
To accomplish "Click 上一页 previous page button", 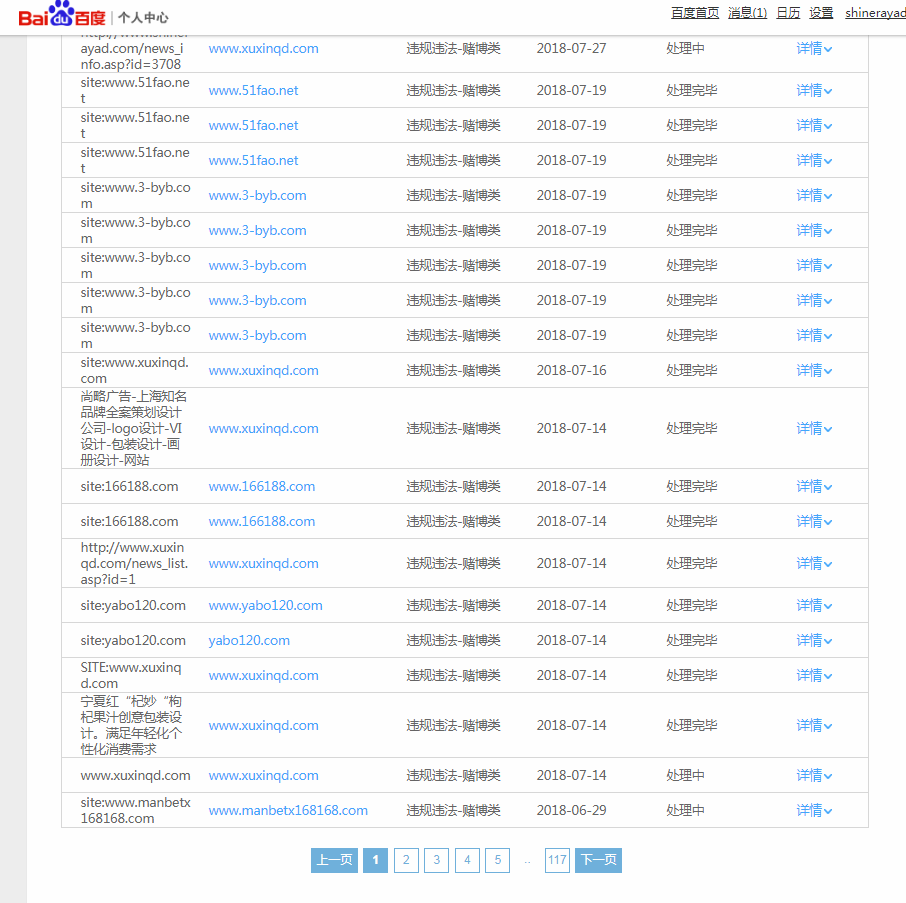I will tap(334, 860).
